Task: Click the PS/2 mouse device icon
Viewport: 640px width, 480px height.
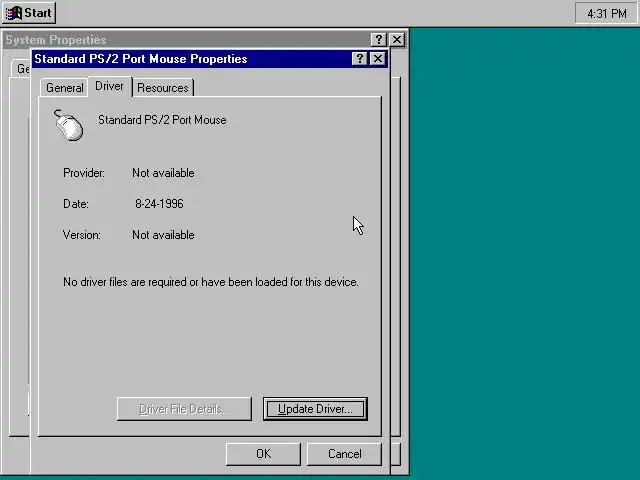Action: click(68, 126)
